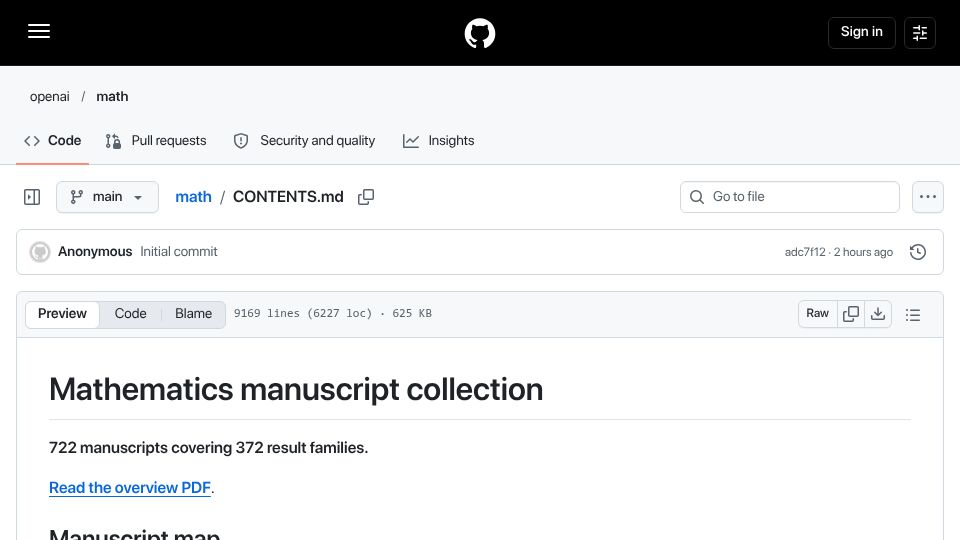Switch to the Pull requests tab
The width and height of the screenshot is (960, 540).
[156, 141]
